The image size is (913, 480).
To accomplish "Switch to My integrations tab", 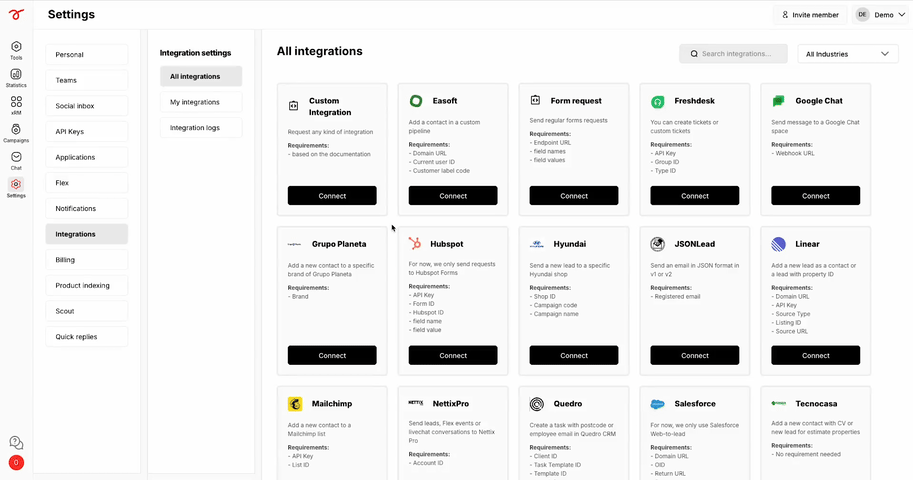I will point(201,102).
